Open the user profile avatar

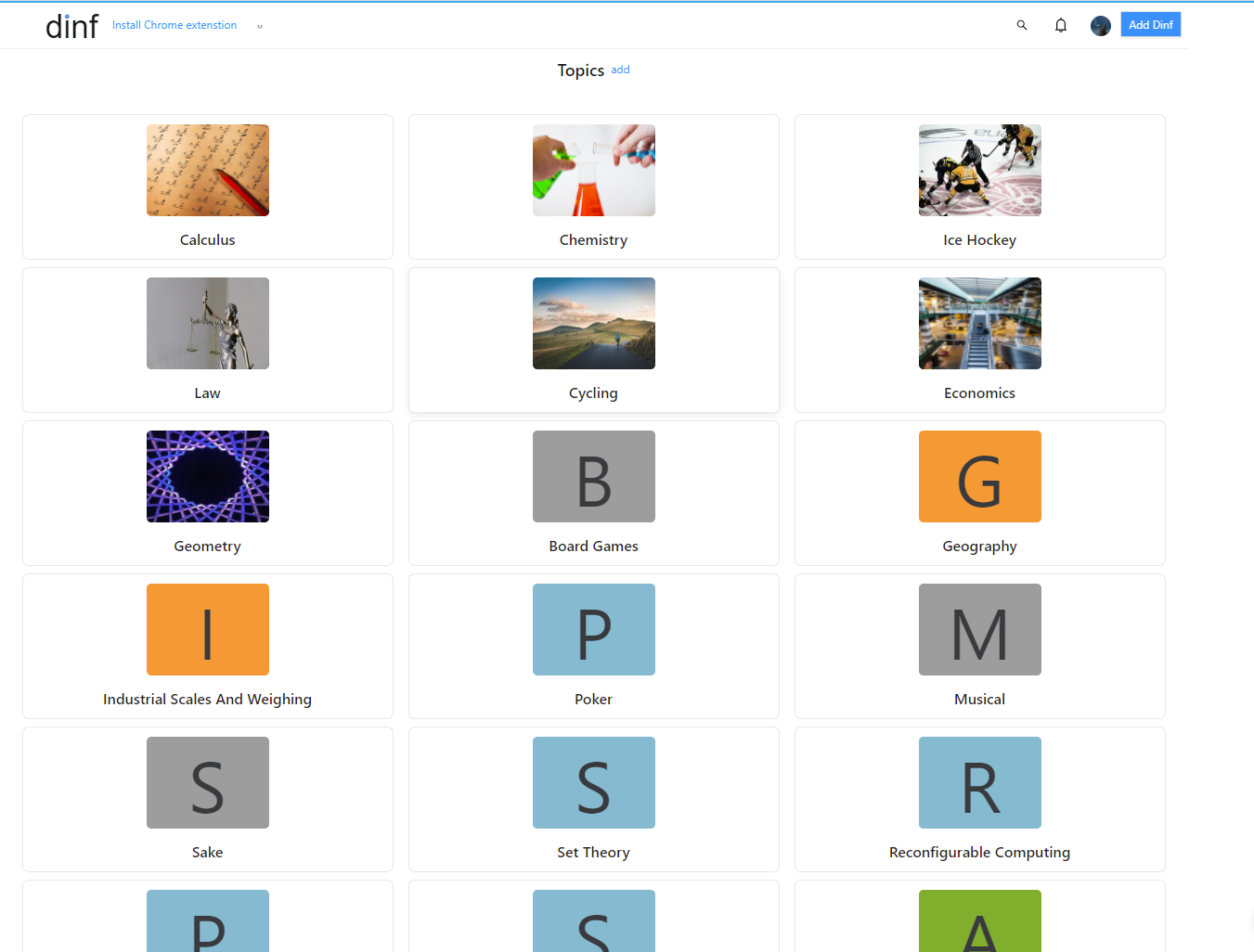[1101, 26]
